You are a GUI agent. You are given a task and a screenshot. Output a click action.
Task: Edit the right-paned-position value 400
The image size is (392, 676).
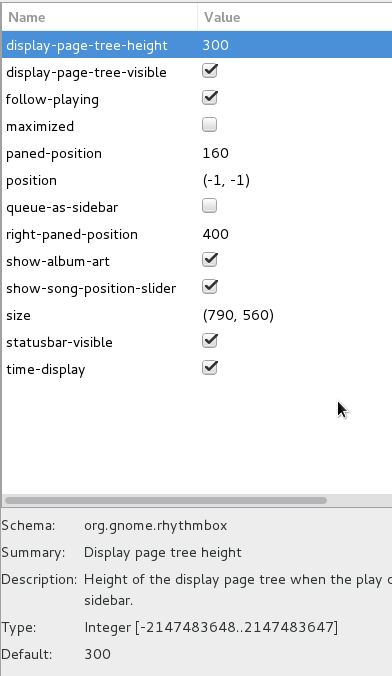(216, 234)
